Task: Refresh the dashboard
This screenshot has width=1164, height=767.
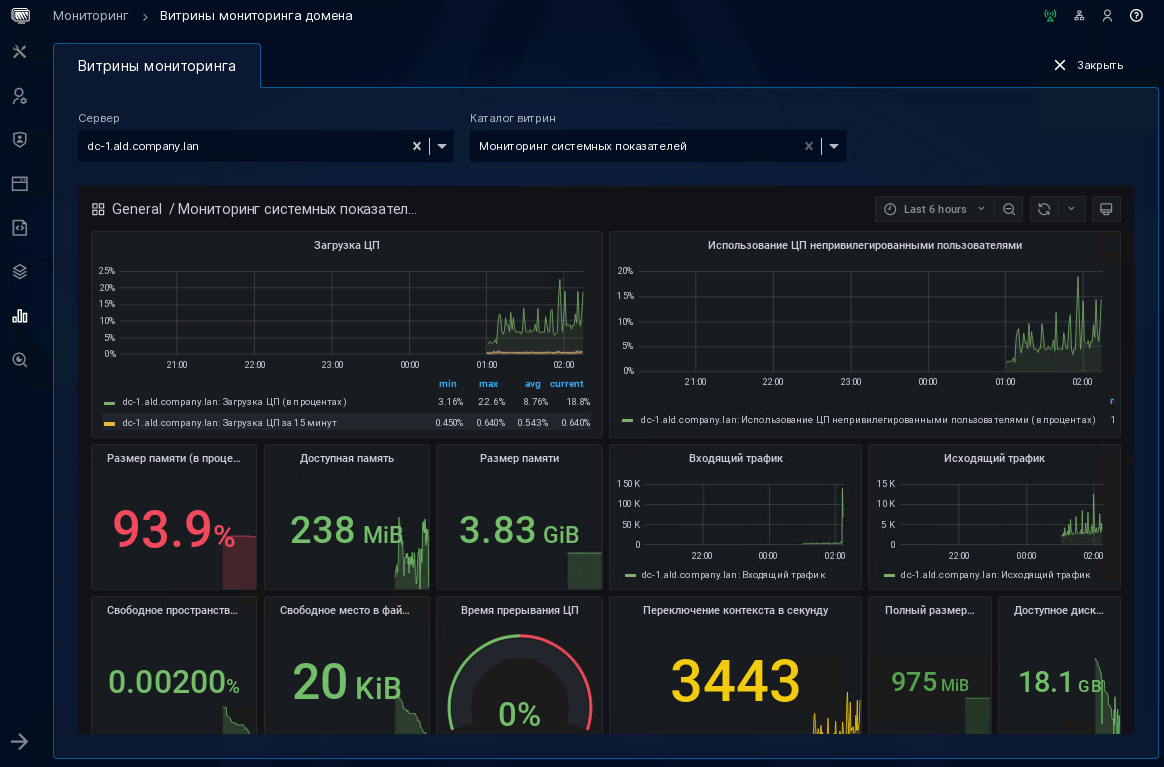Action: [1044, 209]
